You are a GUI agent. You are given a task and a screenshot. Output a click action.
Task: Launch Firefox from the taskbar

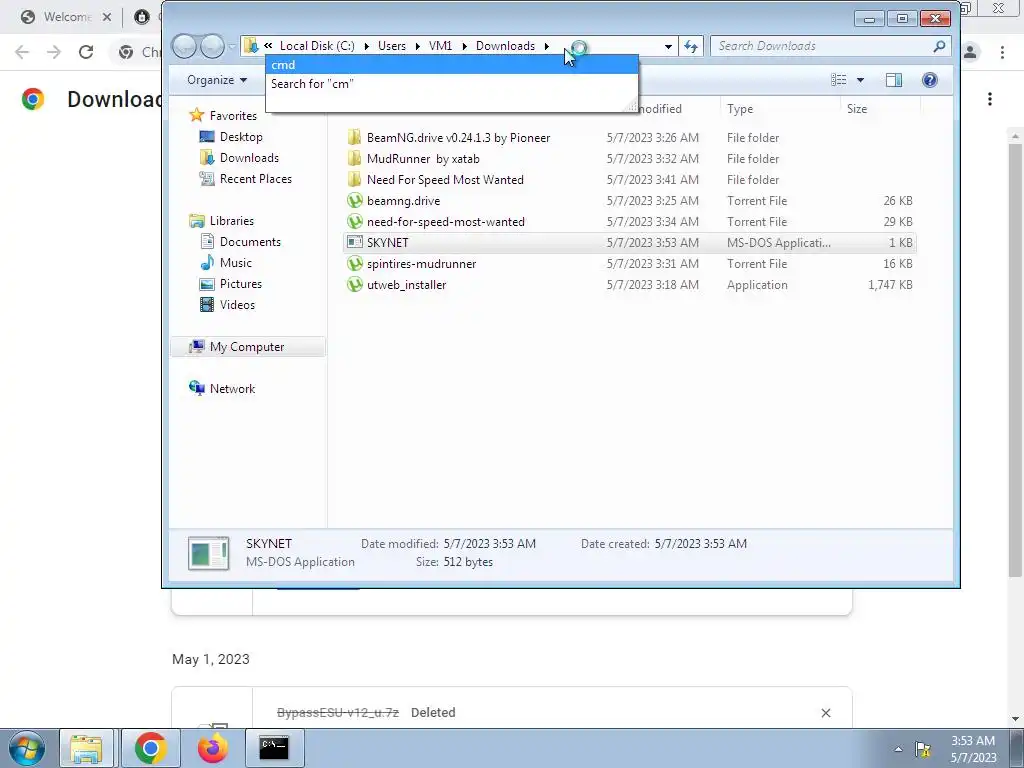click(212, 748)
